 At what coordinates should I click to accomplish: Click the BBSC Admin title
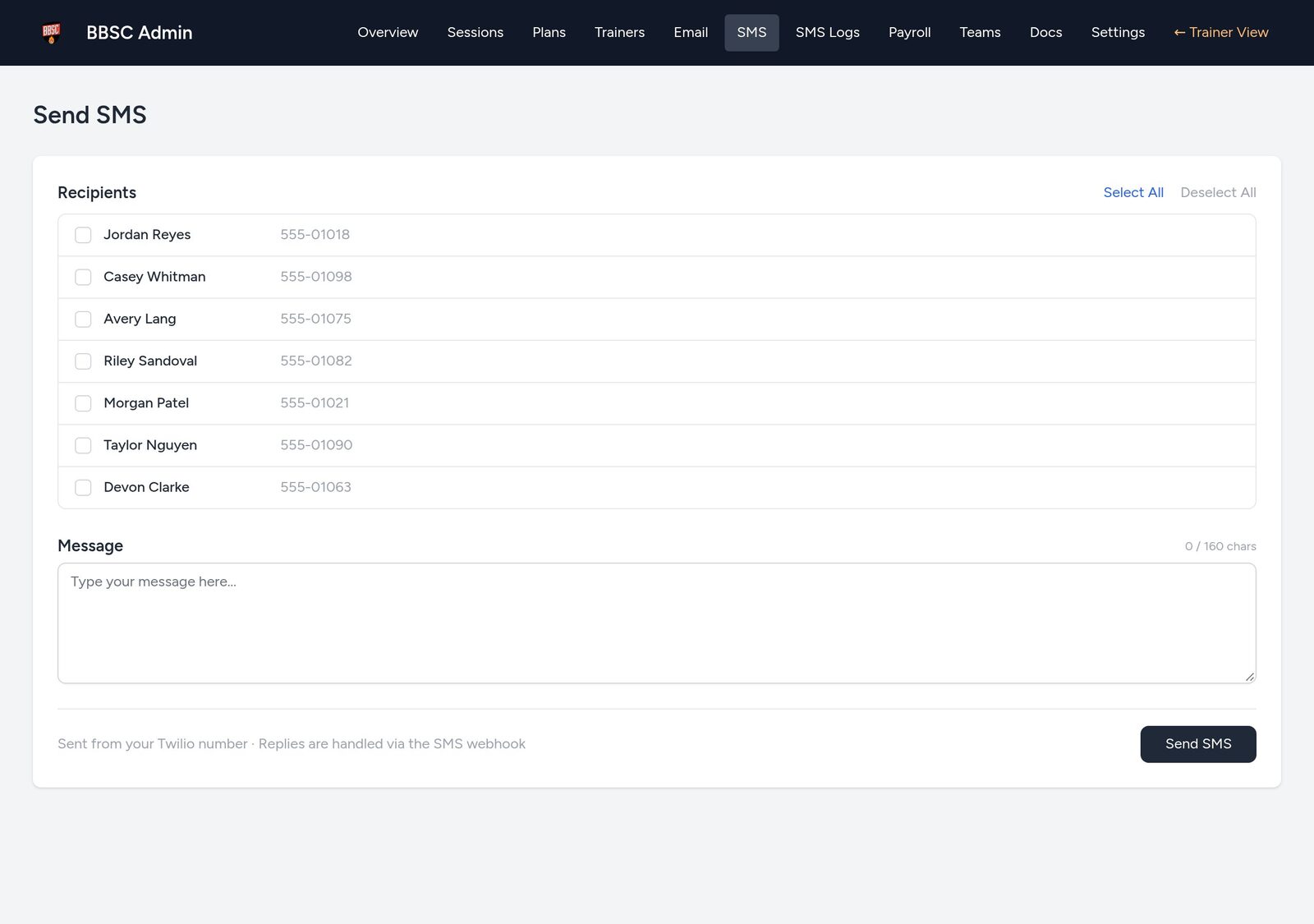(x=140, y=33)
